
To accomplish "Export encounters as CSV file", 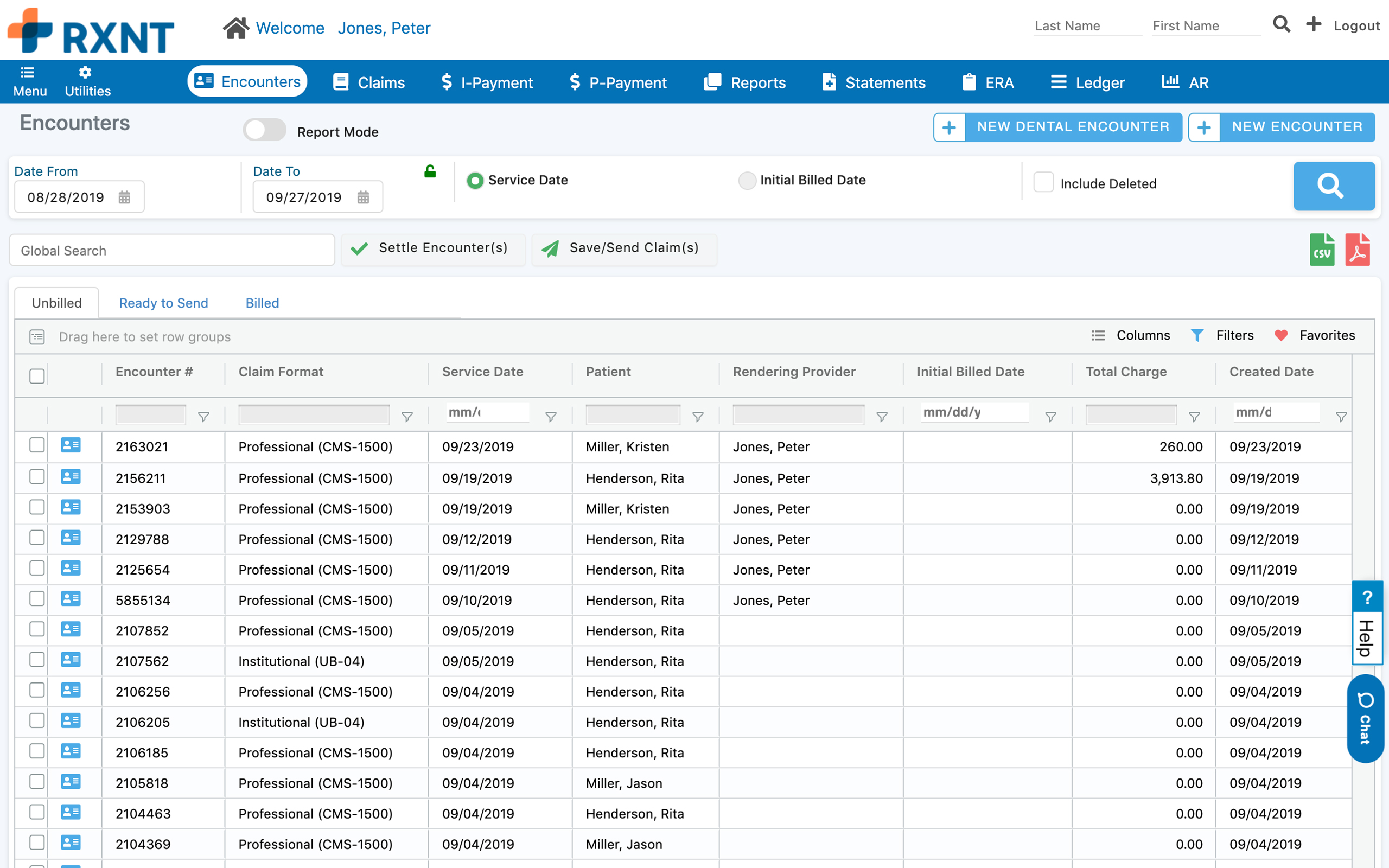I will tap(1321, 250).
